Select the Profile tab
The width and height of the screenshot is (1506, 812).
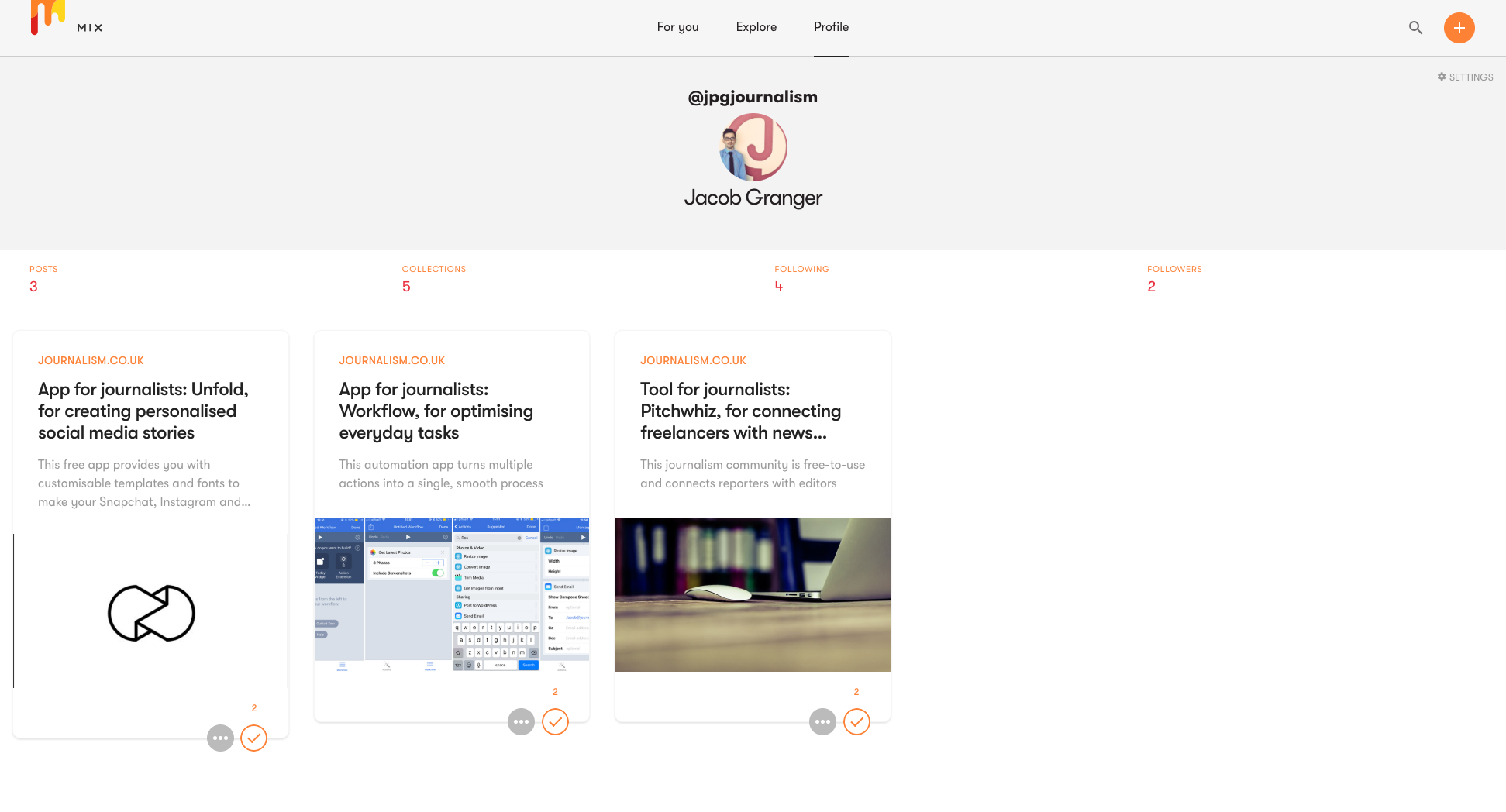[x=831, y=27]
